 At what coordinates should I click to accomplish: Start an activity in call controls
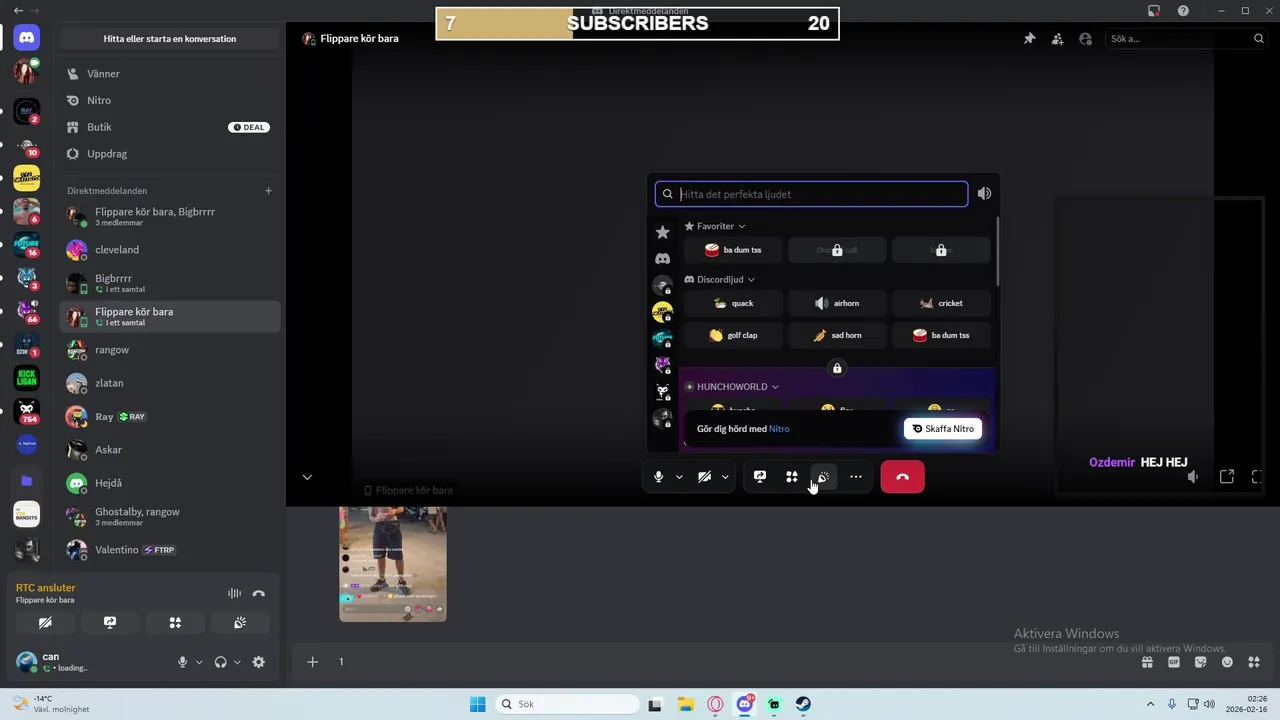tap(792, 477)
